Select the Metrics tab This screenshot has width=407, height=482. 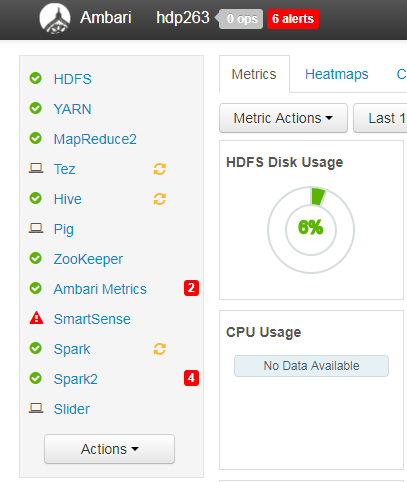pos(254,74)
